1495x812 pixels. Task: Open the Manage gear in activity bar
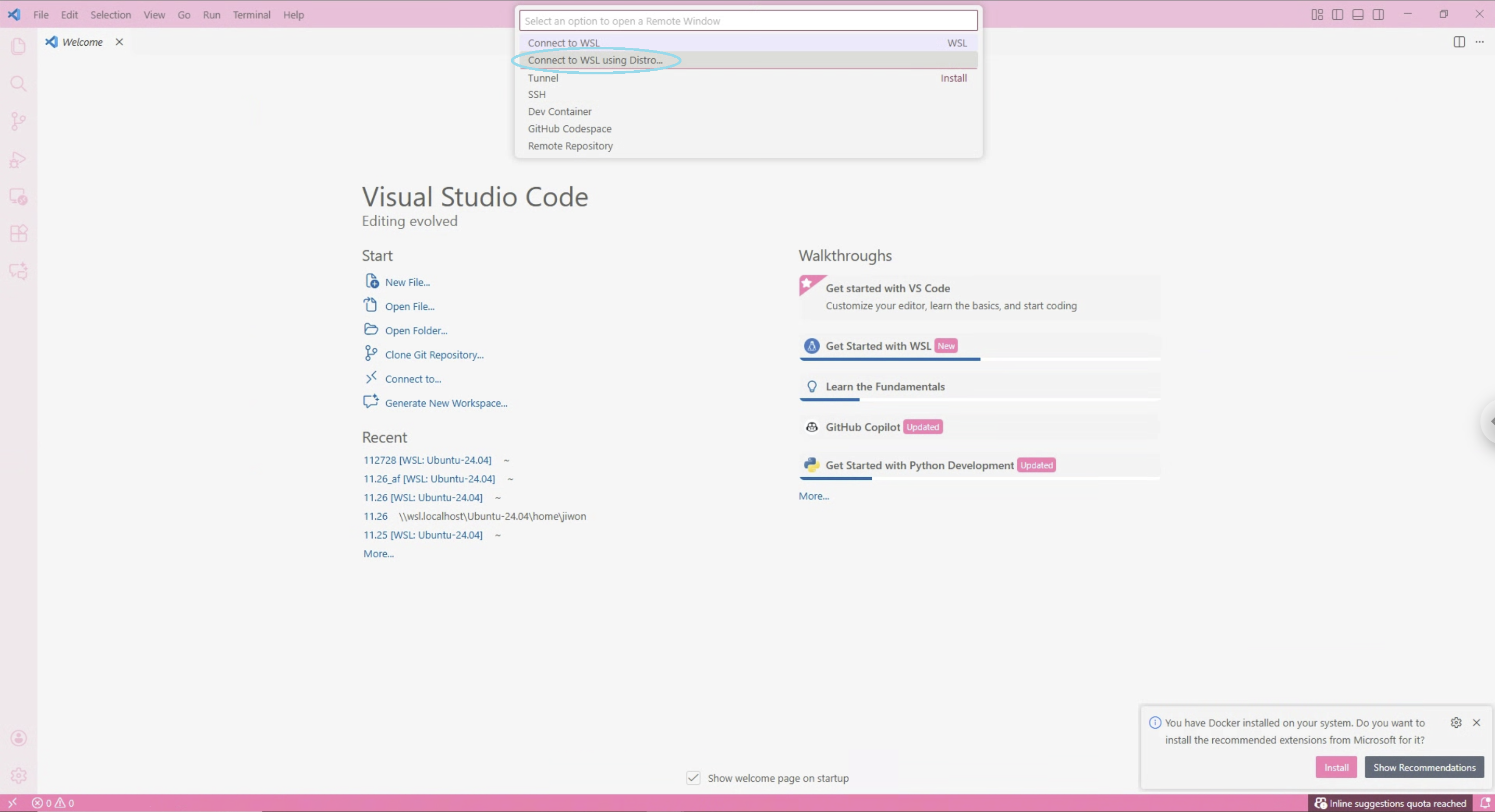18,775
